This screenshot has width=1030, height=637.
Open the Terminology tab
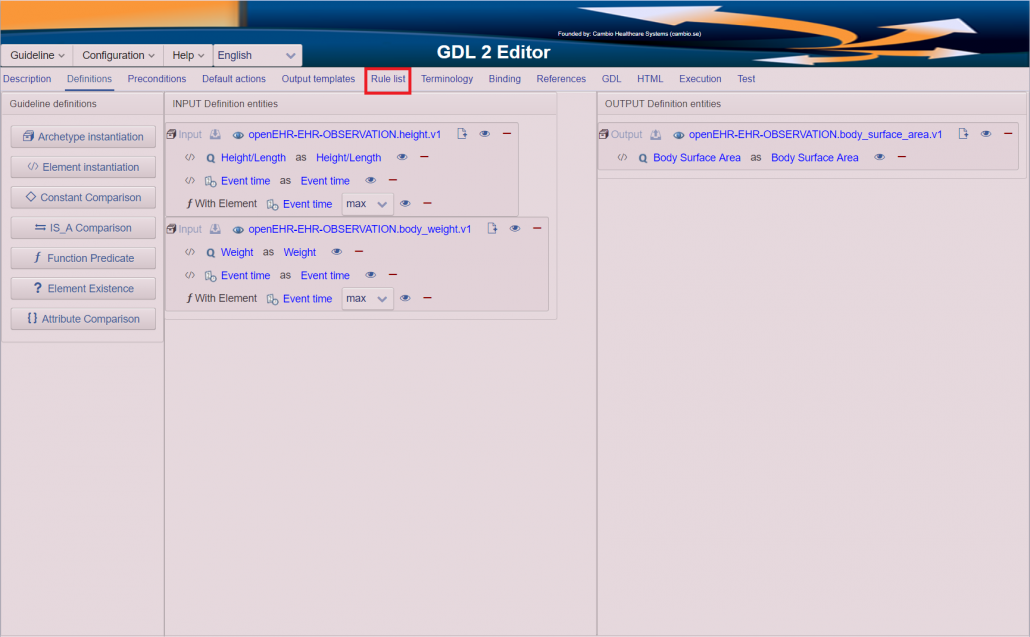pyautogui.click(x=446, y=79)
